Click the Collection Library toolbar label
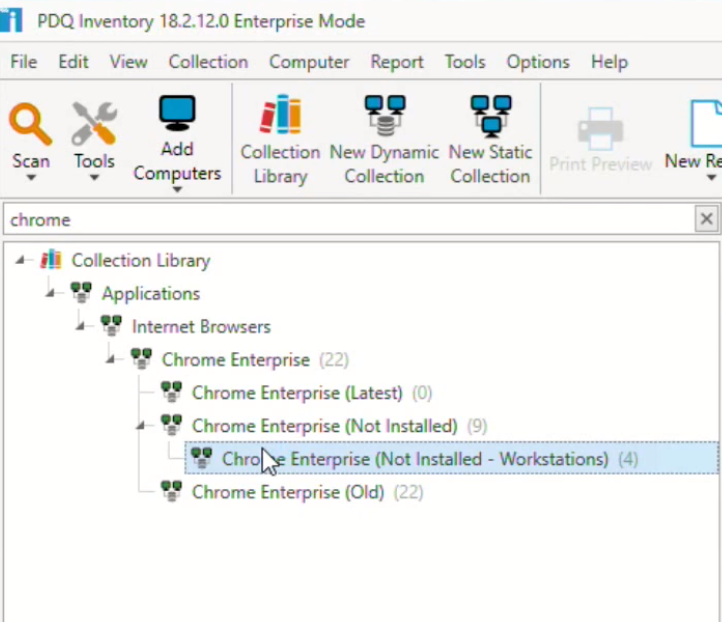The width and height of the screenshot is (722, 622). click(280, 164)
